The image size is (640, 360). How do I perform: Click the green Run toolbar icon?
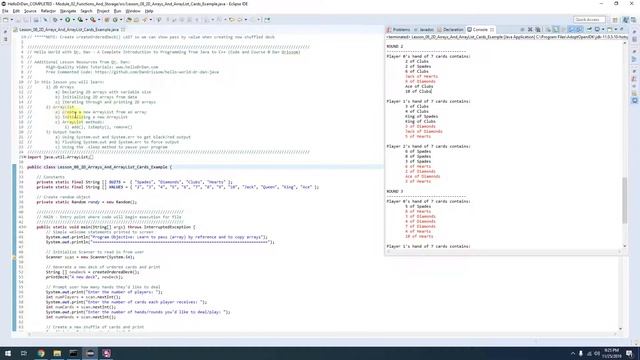68,20
